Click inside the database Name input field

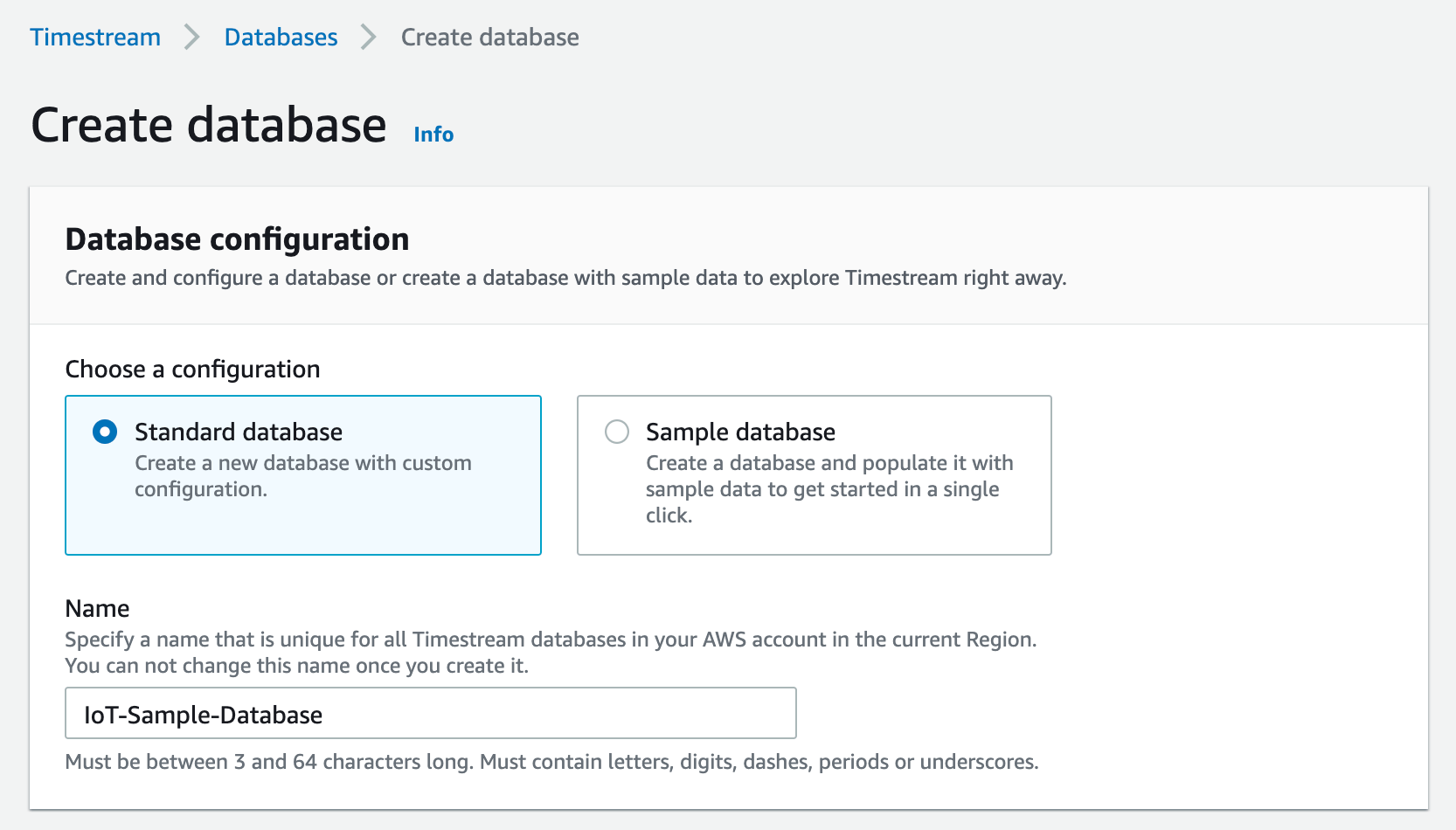tap(429, 713)
